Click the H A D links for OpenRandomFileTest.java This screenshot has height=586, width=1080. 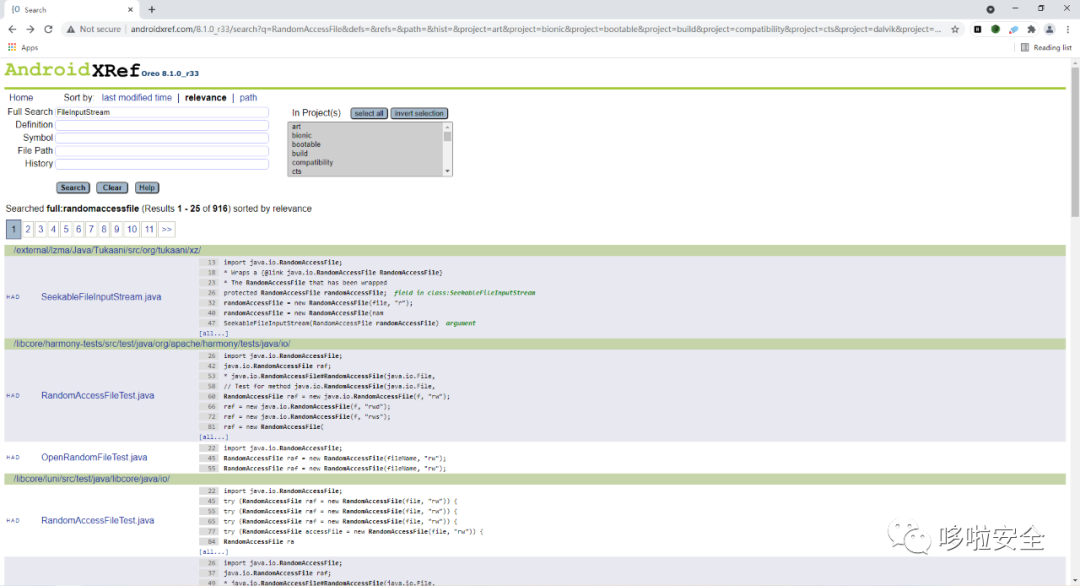point(13,457)
